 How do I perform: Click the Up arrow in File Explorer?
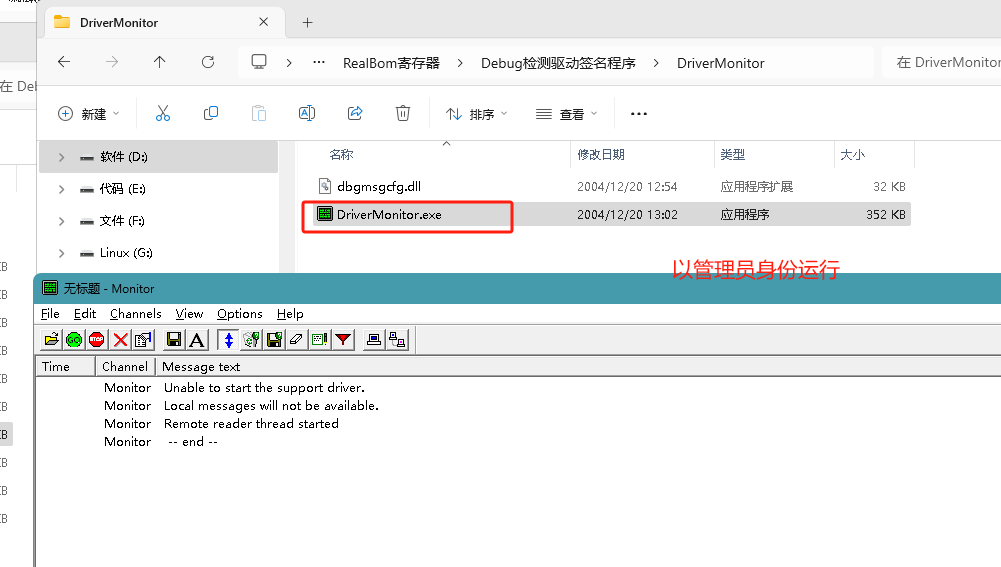tap(160, 62)
